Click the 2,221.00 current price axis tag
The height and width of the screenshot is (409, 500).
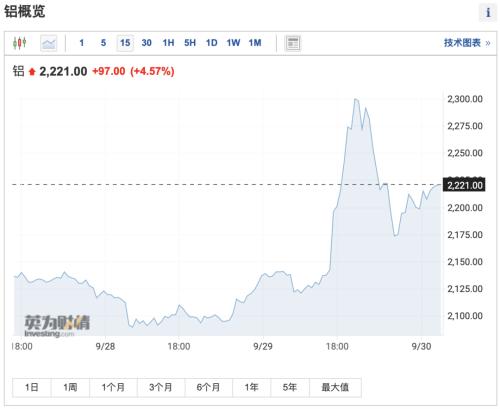[464, 185]
